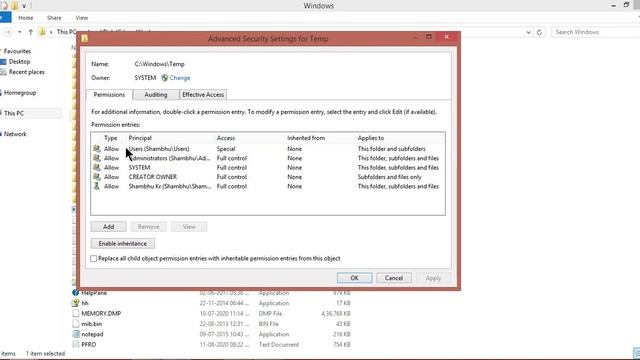
Task: Select Homegroup in navigation pane
Action: pyautogui.click(x=20, y=93)
